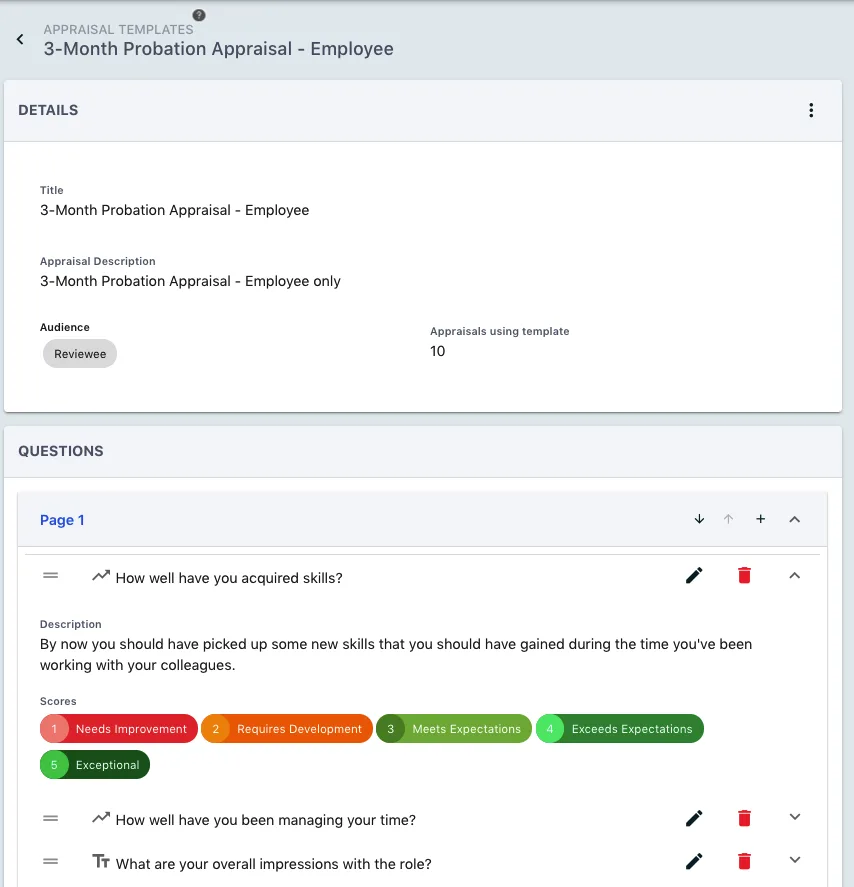Click the score icon beside acquired skills question

[x=101, y=576]
